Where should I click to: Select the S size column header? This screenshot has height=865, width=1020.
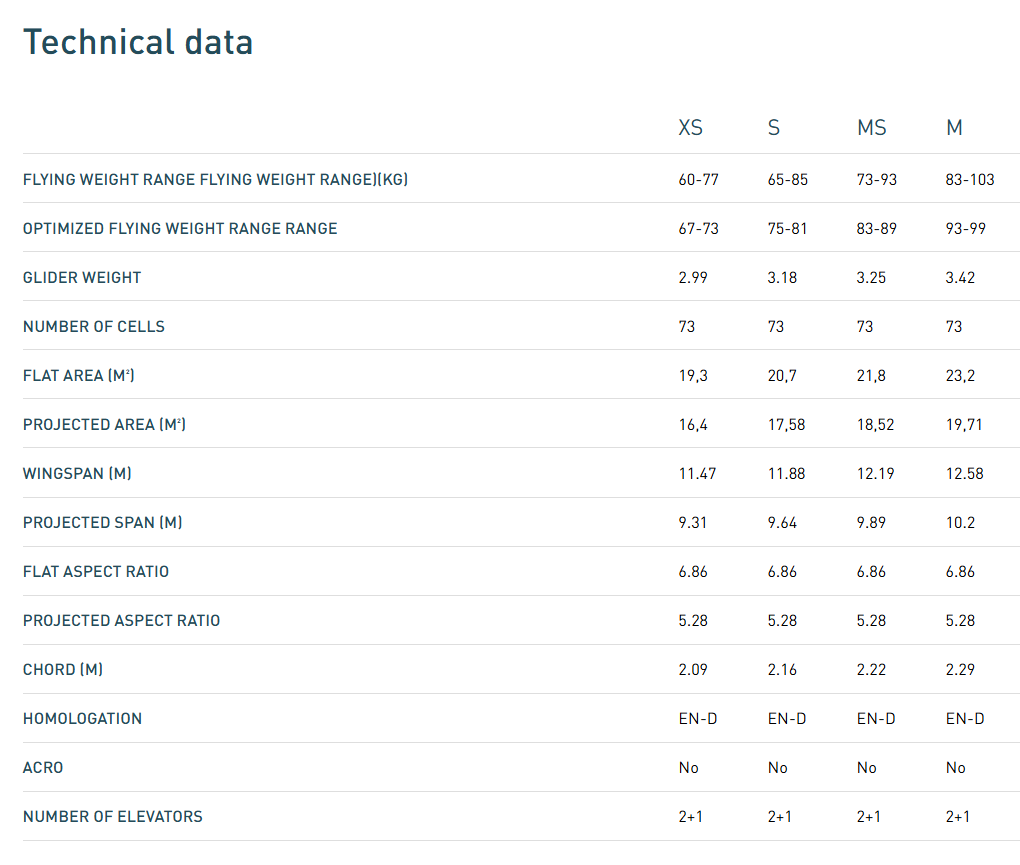773,128
